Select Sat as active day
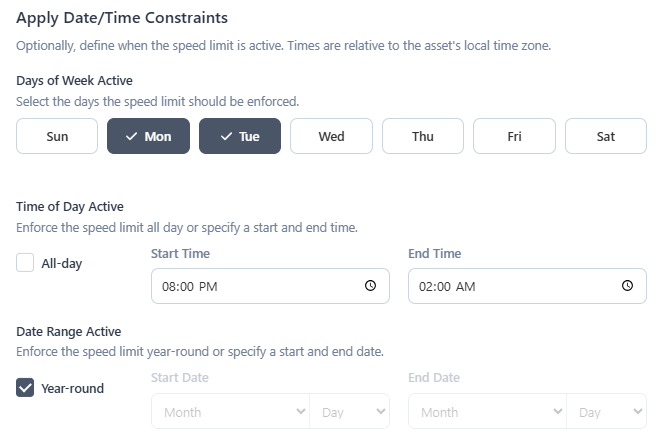The width and height of the screenshot is (664, 437). (606, 136)
